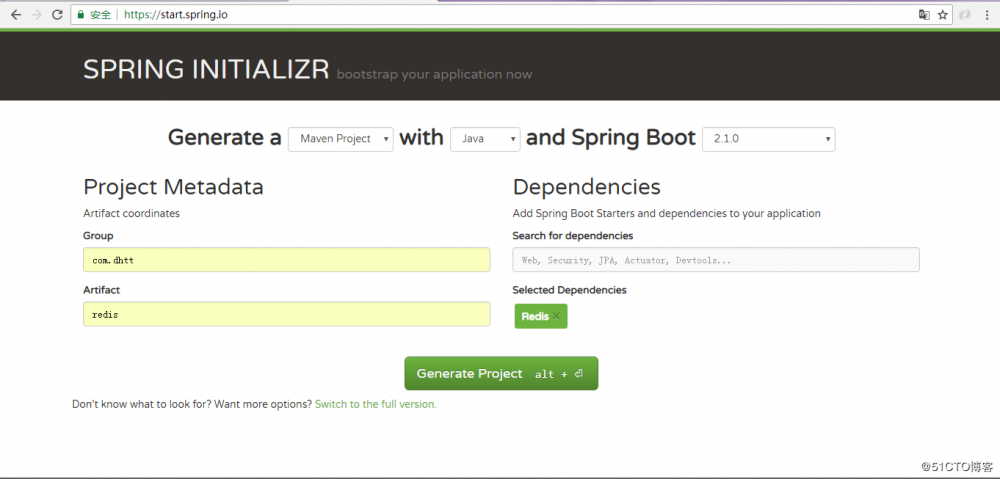The width and height of the screenshot is (1000, 479).
Task: Open the Spring Boot 2.1.0 version dropdown
Action: (x=768, y=139)
